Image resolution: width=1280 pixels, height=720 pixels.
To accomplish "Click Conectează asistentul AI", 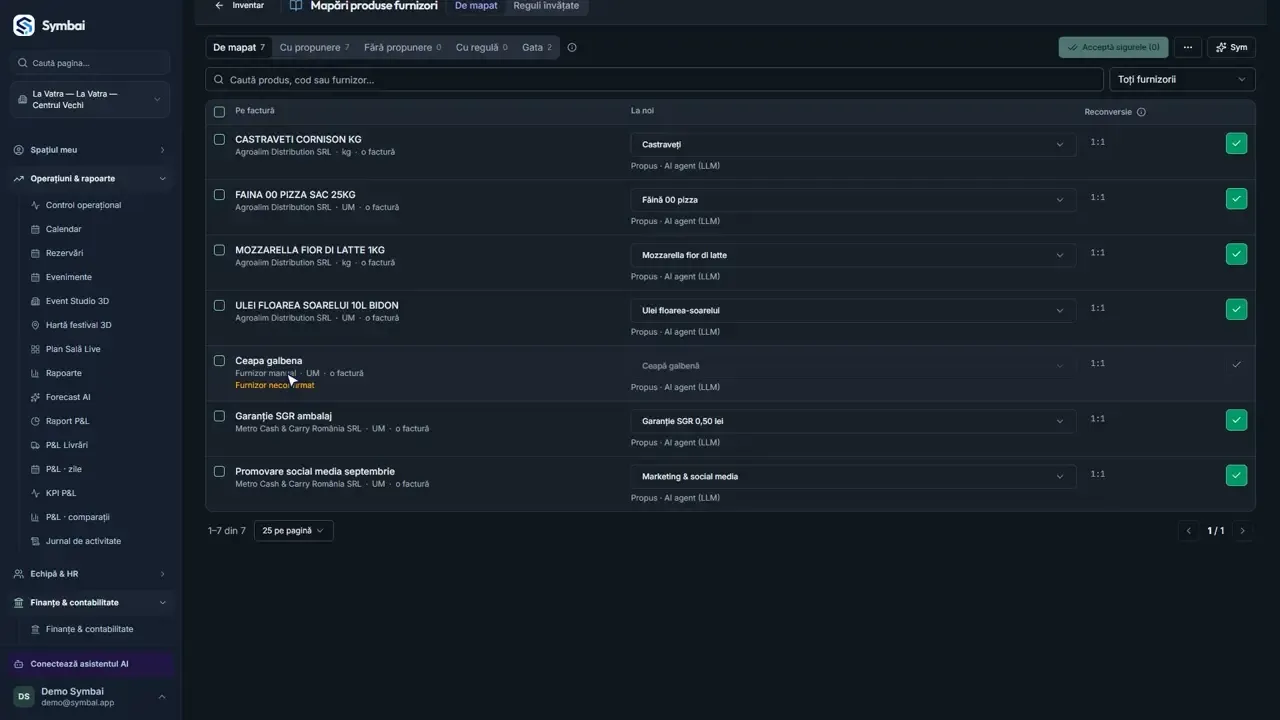I will 91,664.
